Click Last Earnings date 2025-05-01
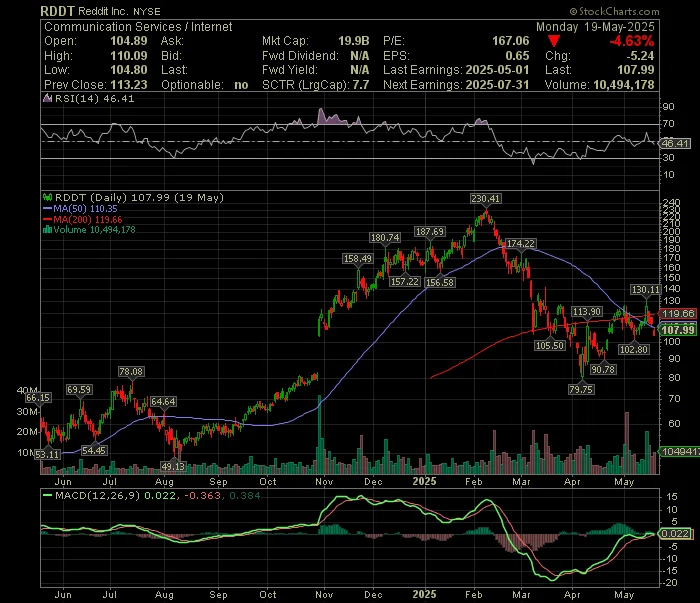Image resolution: width=700 pixels, height=603 pixels. click(x=497, y=70)
